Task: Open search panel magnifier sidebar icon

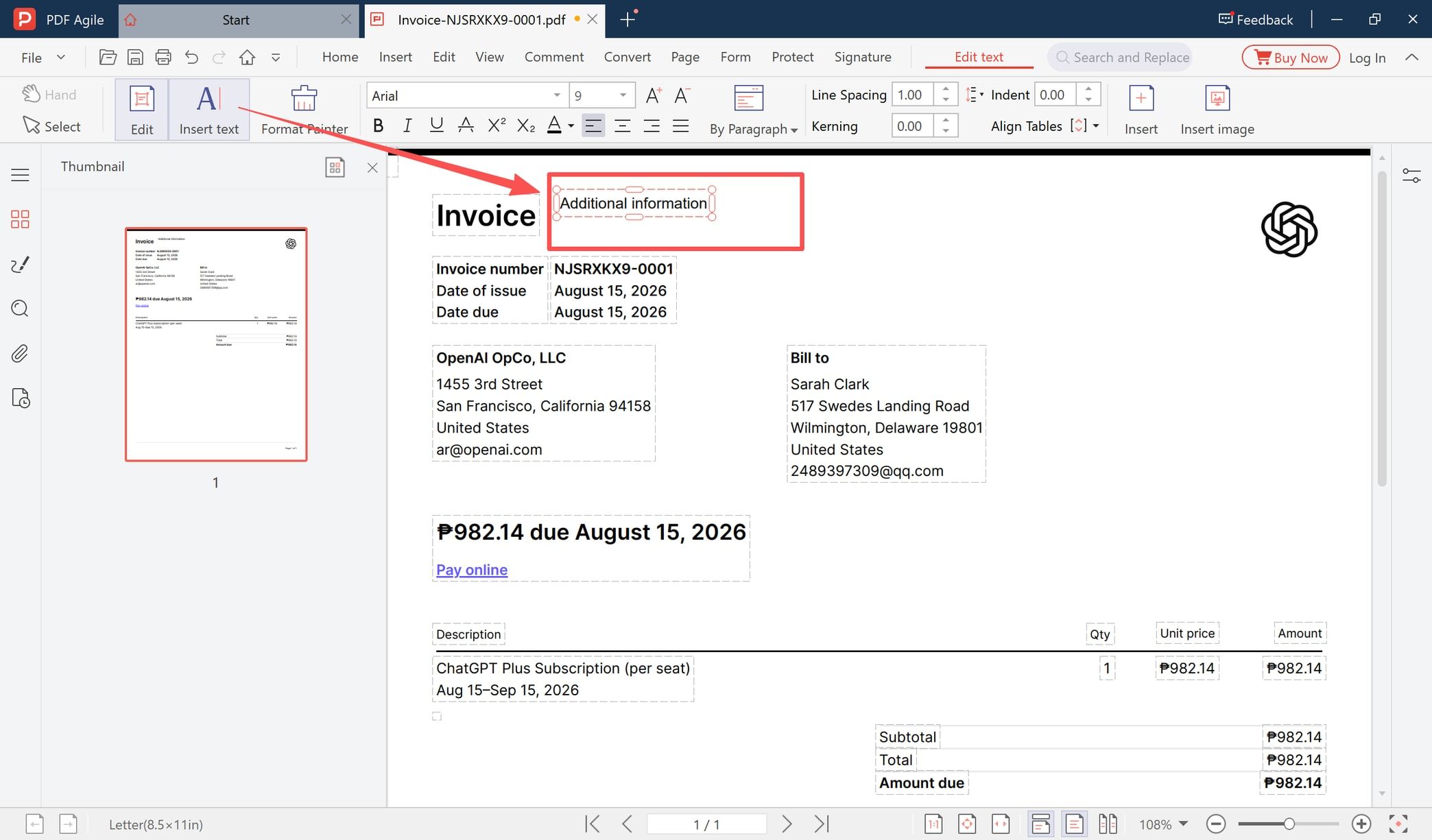Action: (x=20, y=309)
